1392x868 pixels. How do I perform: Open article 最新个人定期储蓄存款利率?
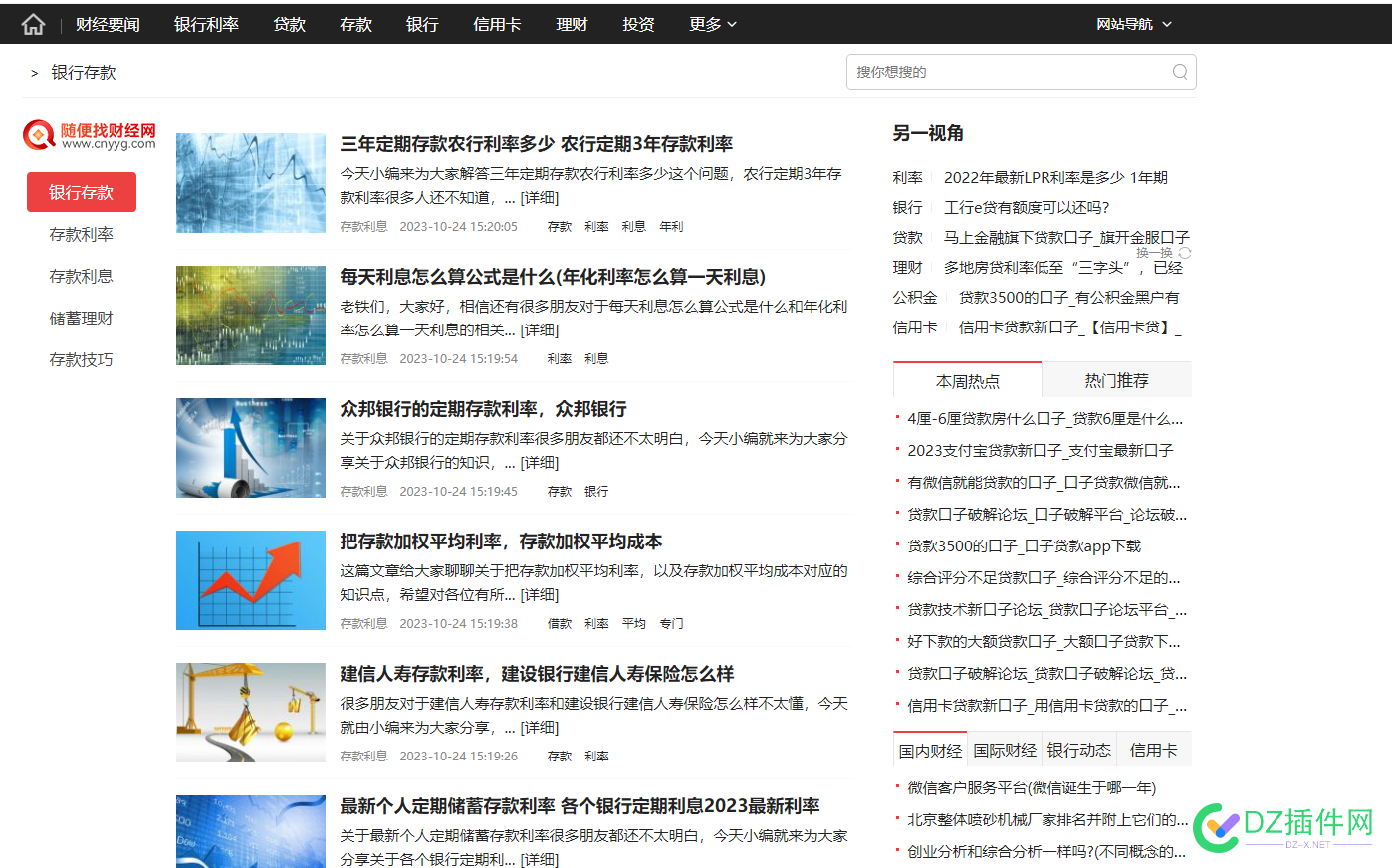580,806
